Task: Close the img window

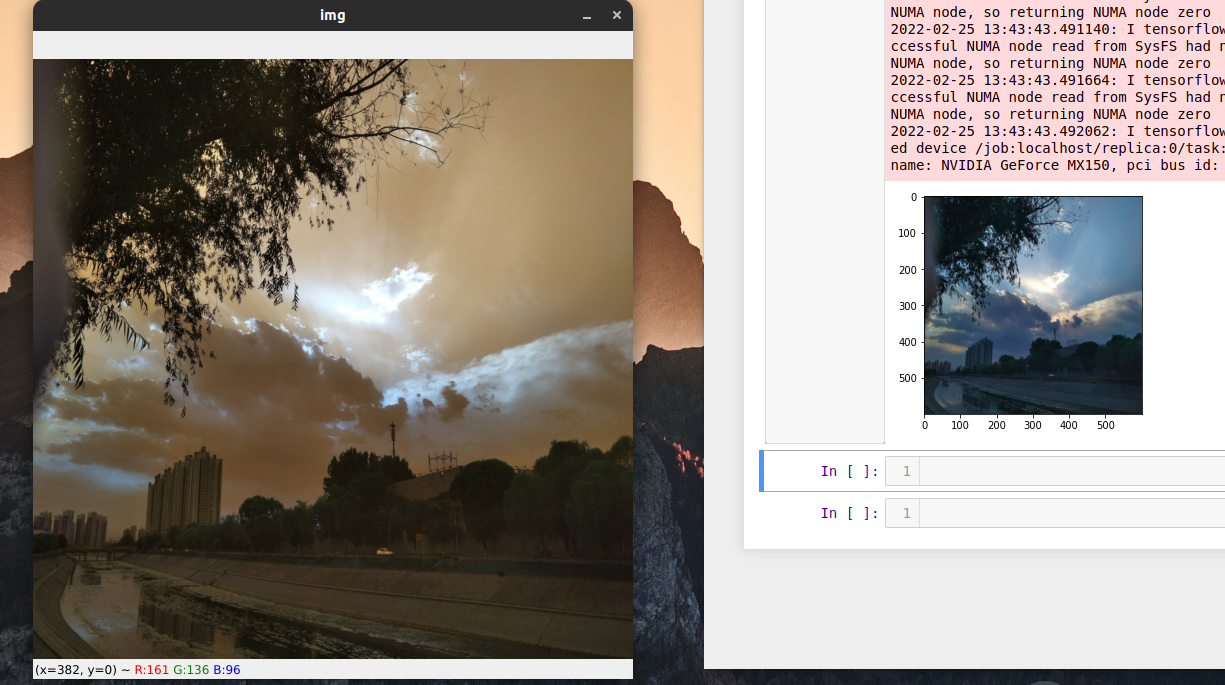Action: pos(617,15)
